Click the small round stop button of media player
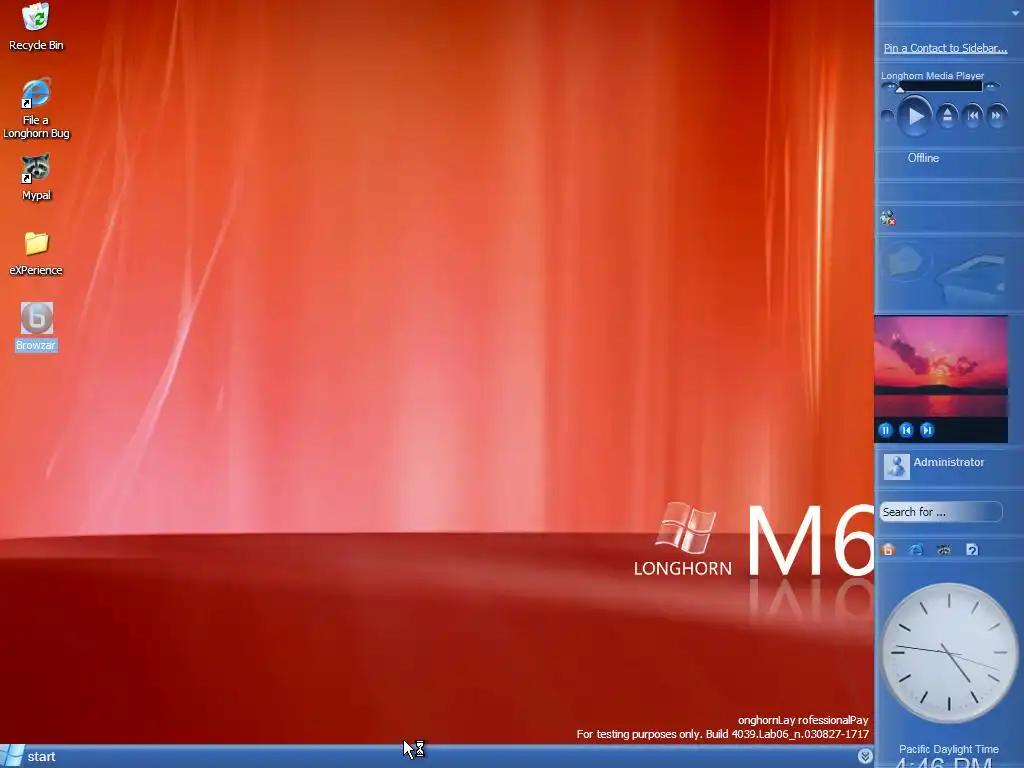Screen dimensions: 1024x768 coord(887,116)
